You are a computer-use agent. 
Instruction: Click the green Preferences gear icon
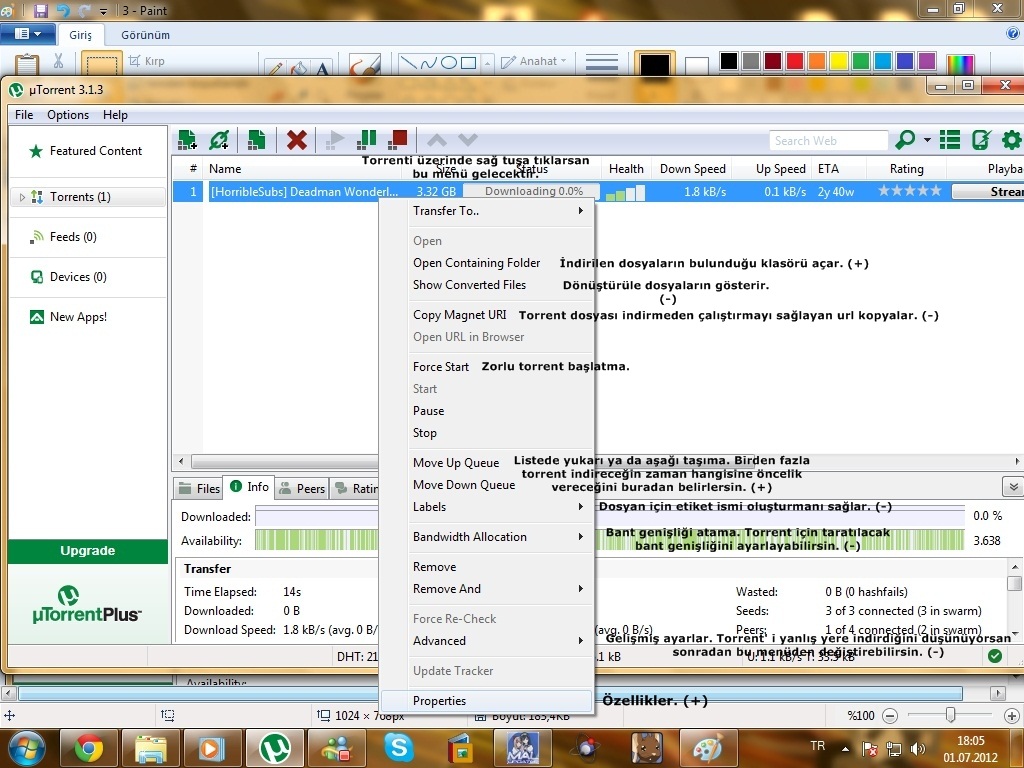(x=1012, y=140)
